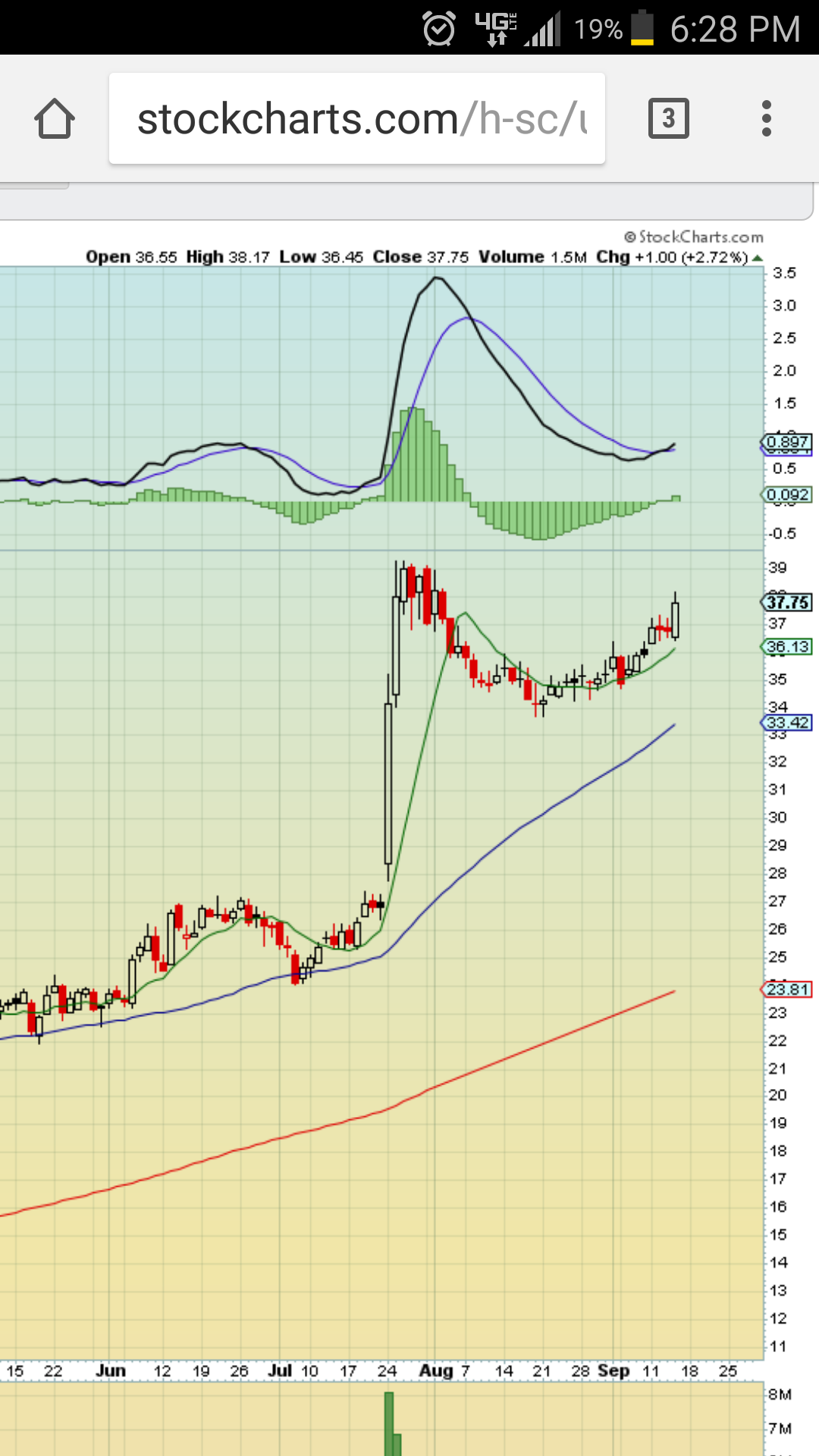
Task: Click the 0.897 MACD value label
Action: 787,442
